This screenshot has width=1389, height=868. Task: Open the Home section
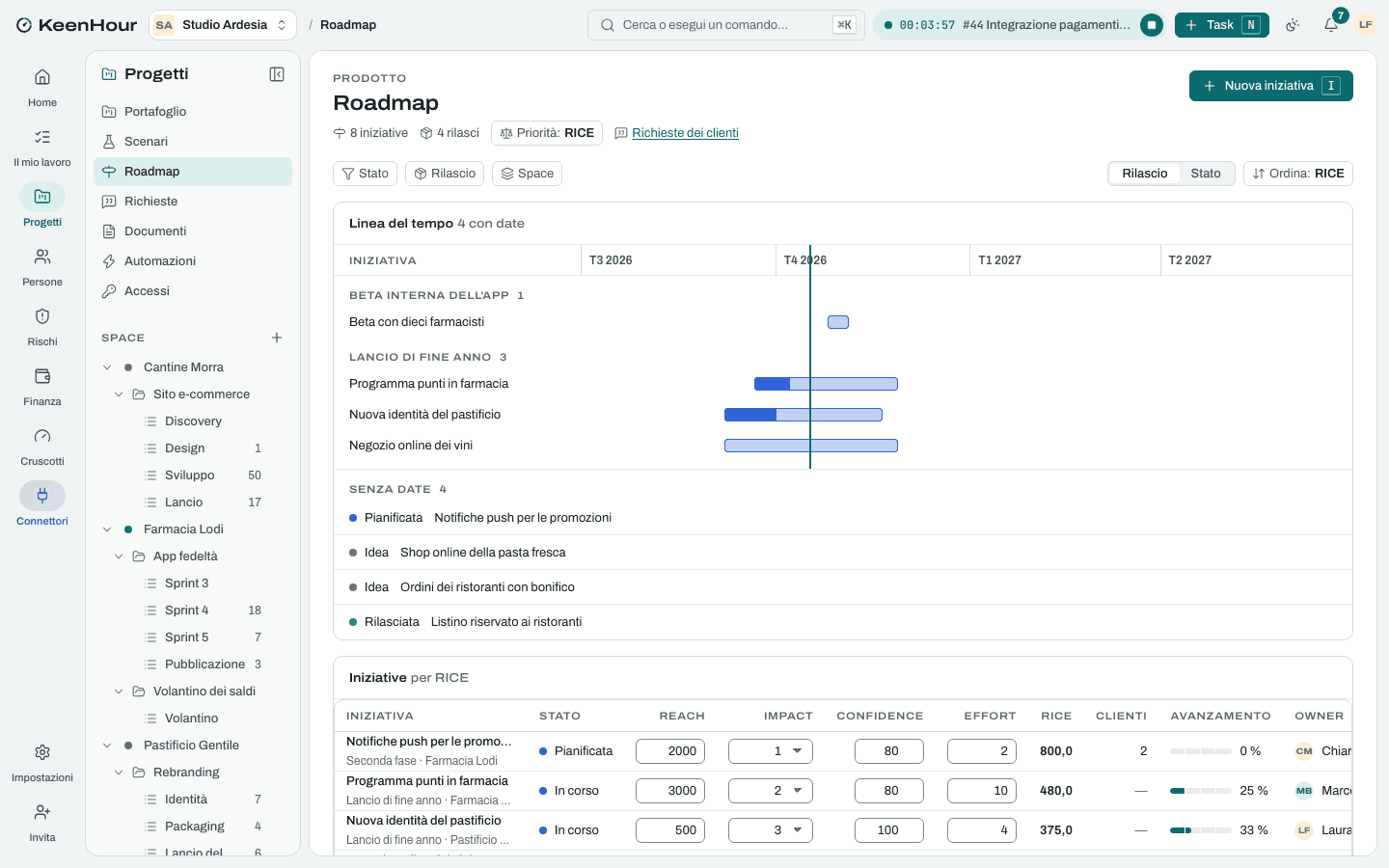click(x=42, y=87)
